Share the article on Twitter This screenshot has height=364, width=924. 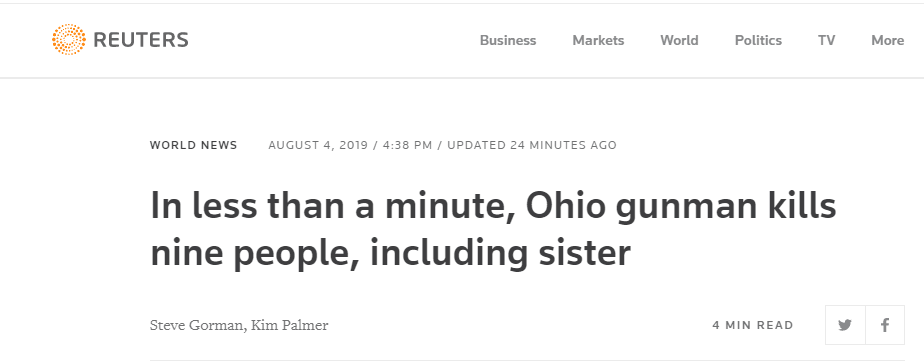pos(845,325)
